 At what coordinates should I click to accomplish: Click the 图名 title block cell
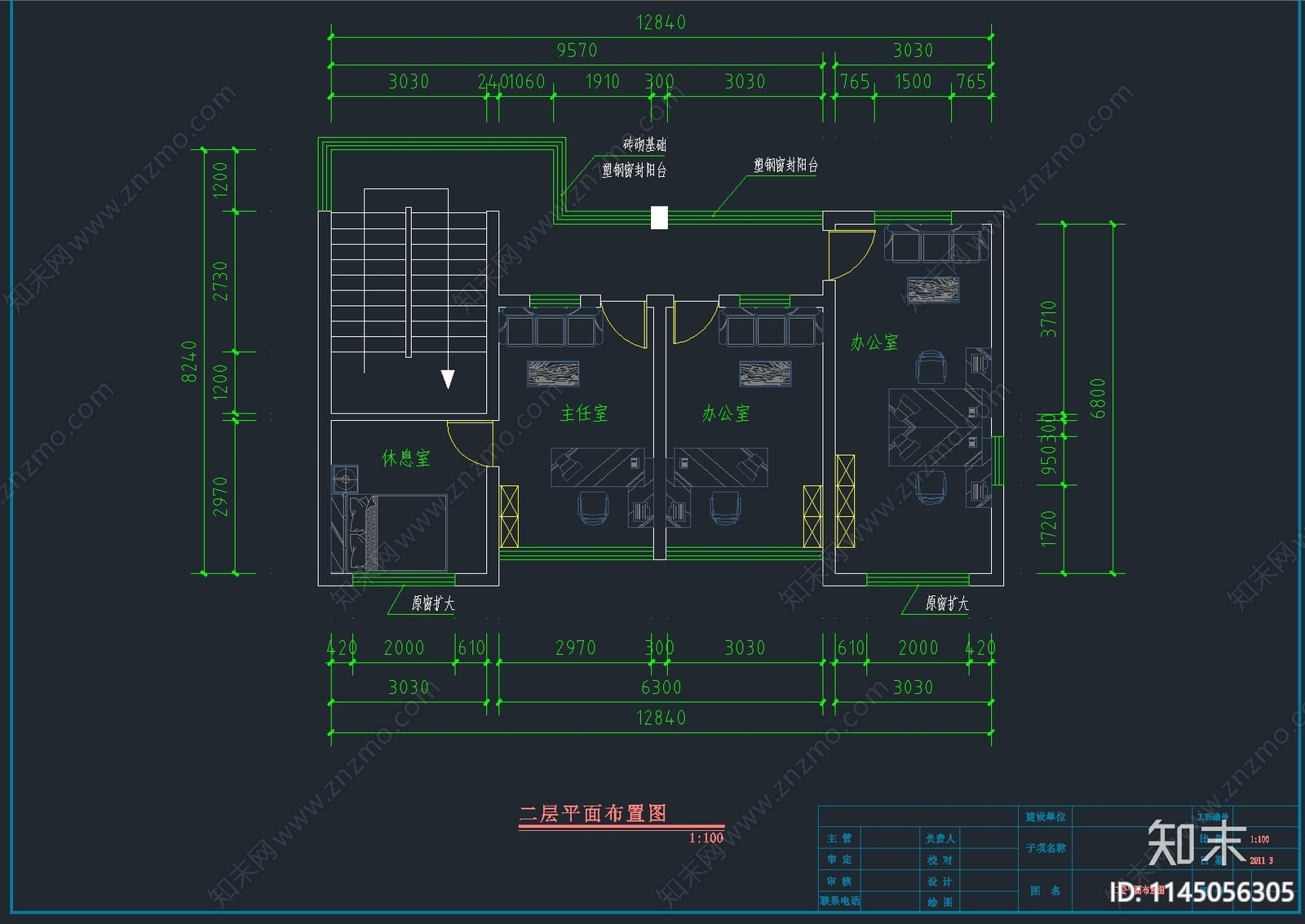point(1046,891)
